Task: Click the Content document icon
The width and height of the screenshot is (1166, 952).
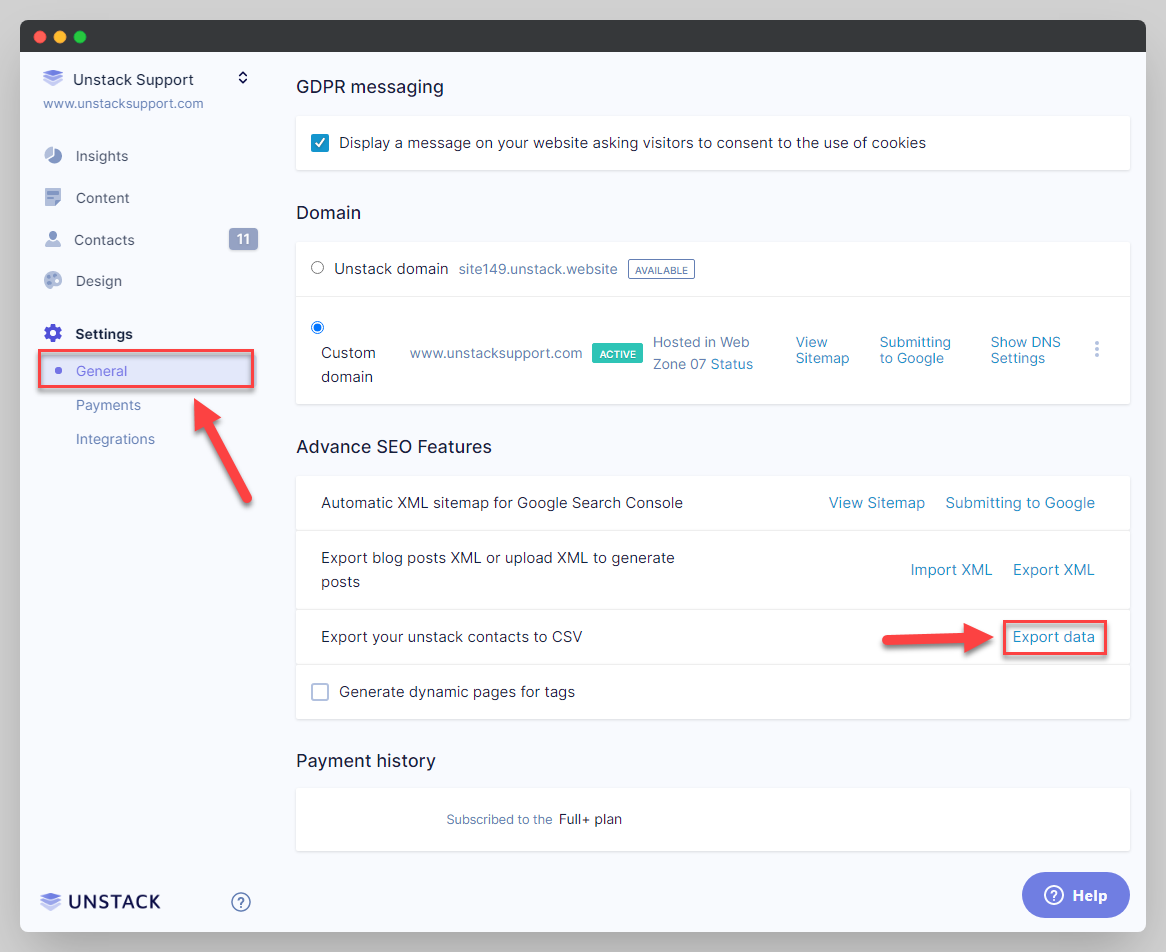Action: point(53,198)
